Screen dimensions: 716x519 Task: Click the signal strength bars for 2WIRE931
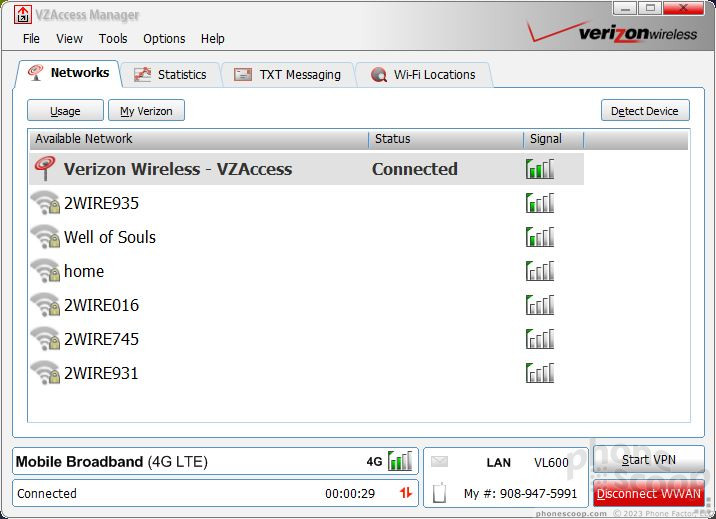coord(540,373)
